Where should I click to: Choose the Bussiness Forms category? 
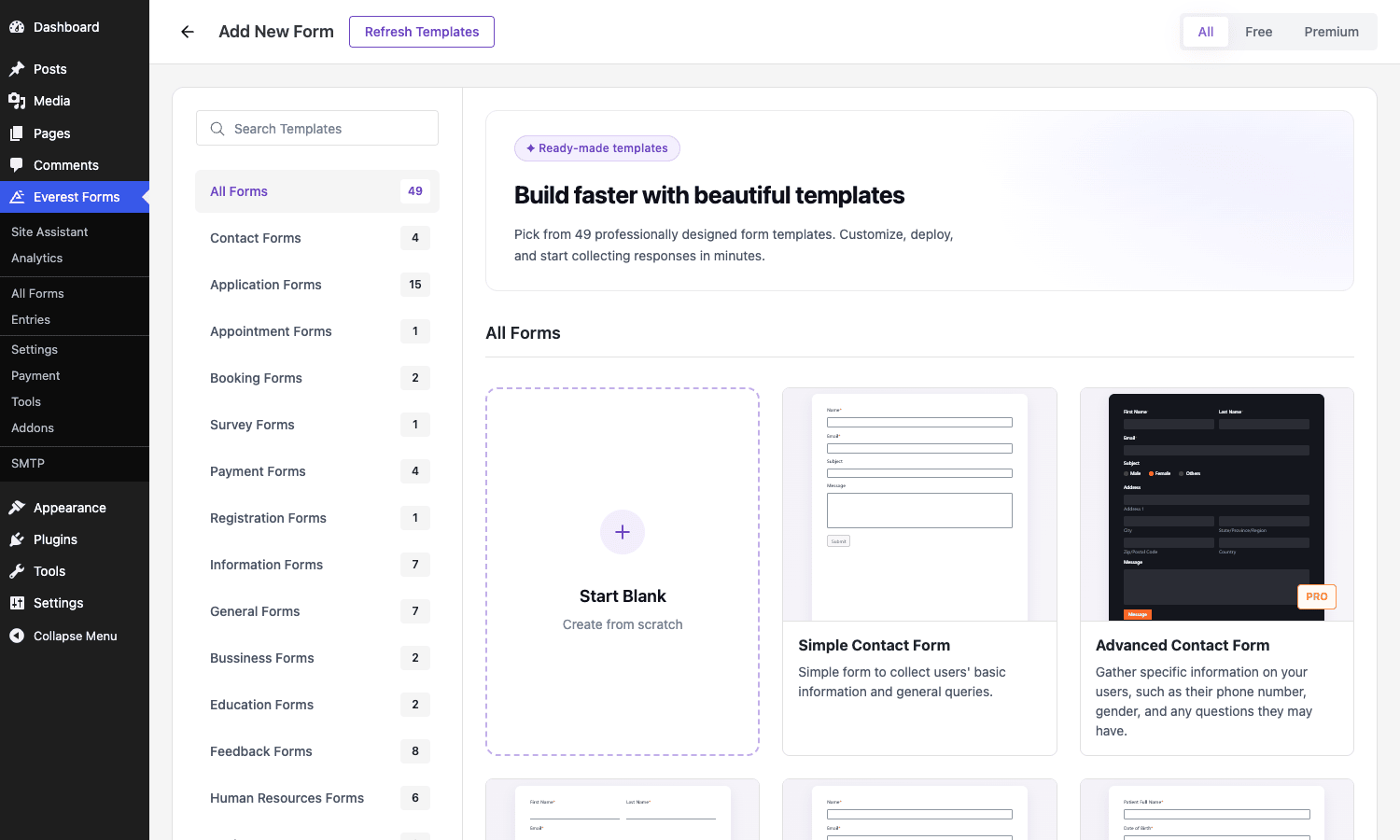[x=317, y=658]
